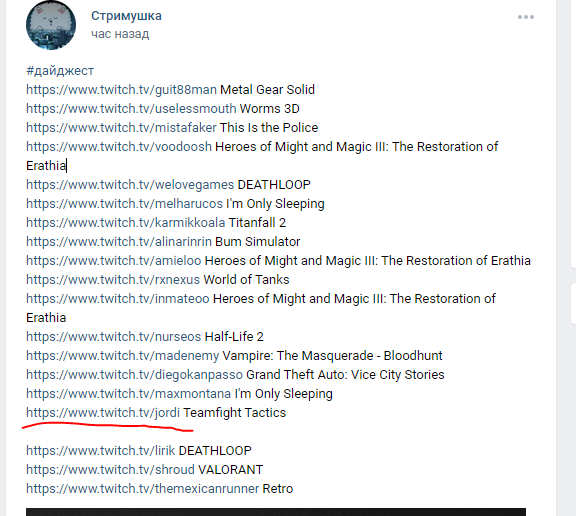
Task: Open the post options three-dot menu
Action: pyautogui.click(x=526, y=17)
